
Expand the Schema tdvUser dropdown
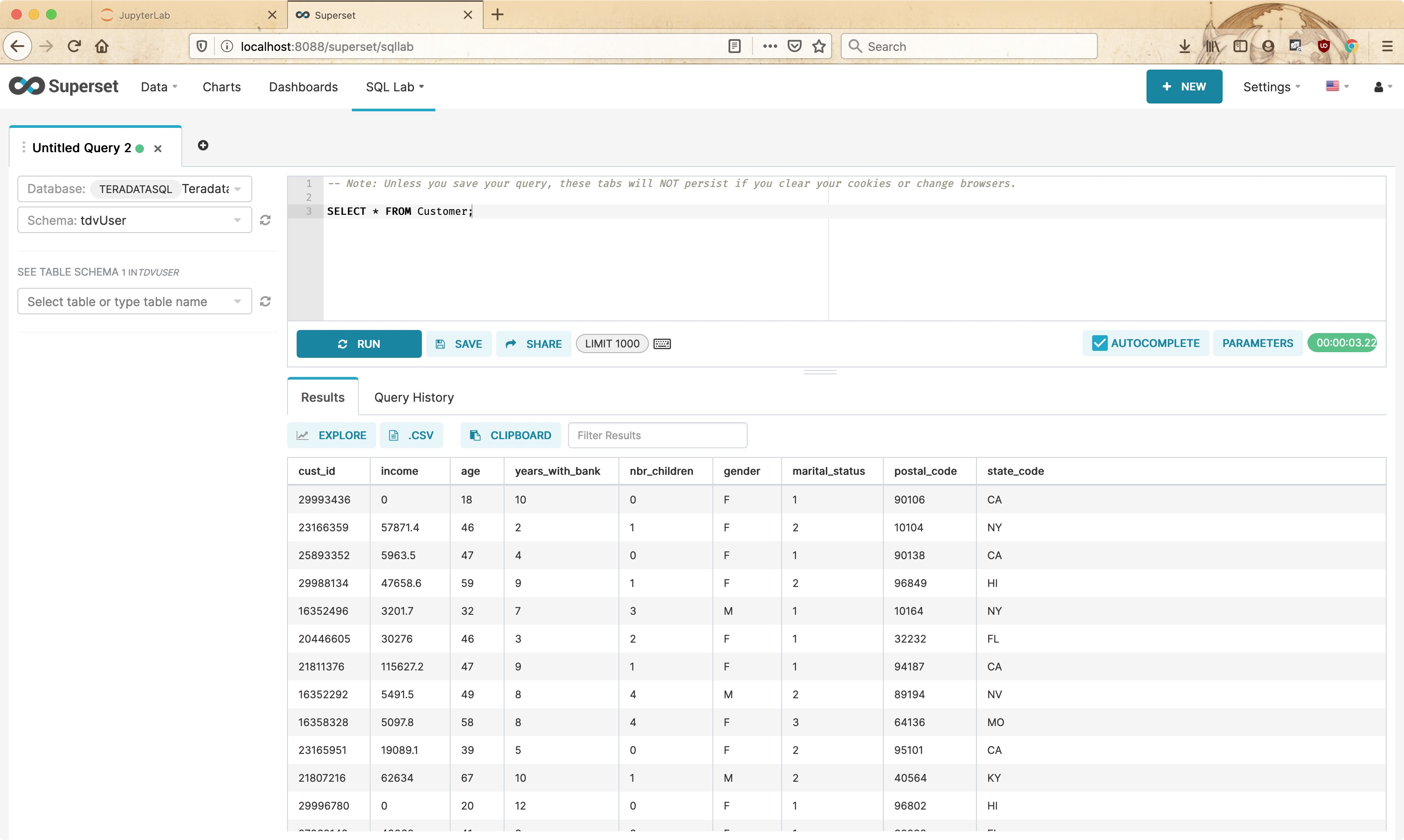(135, 220)
